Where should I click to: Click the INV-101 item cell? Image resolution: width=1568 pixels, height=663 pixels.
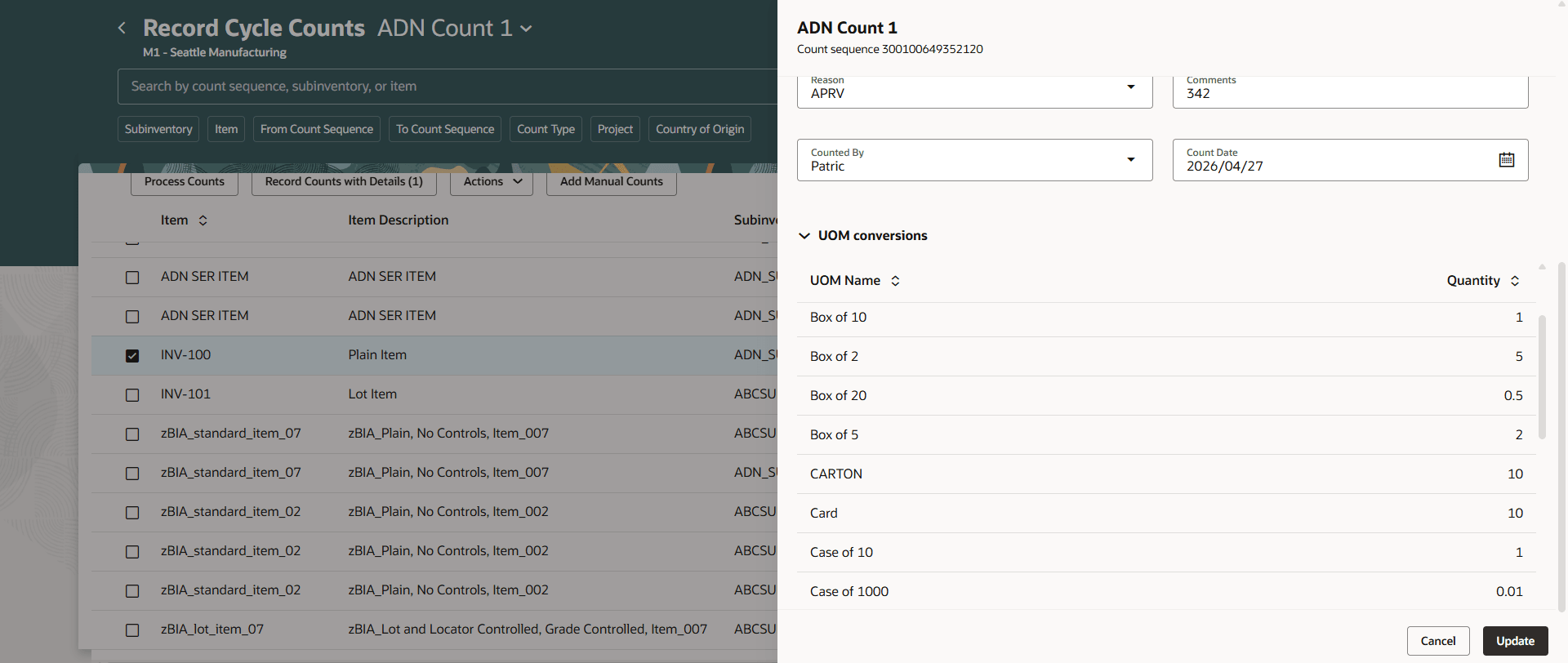(x=185, y=394)
